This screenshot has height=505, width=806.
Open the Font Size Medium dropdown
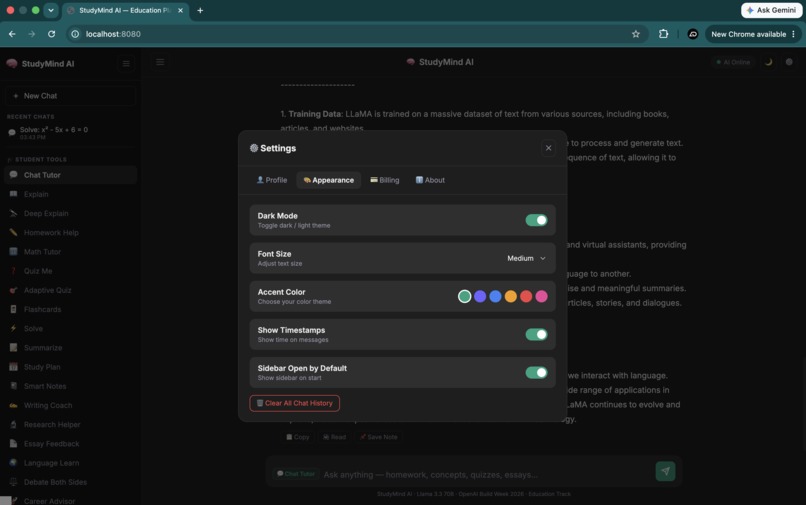pos(526,258)
